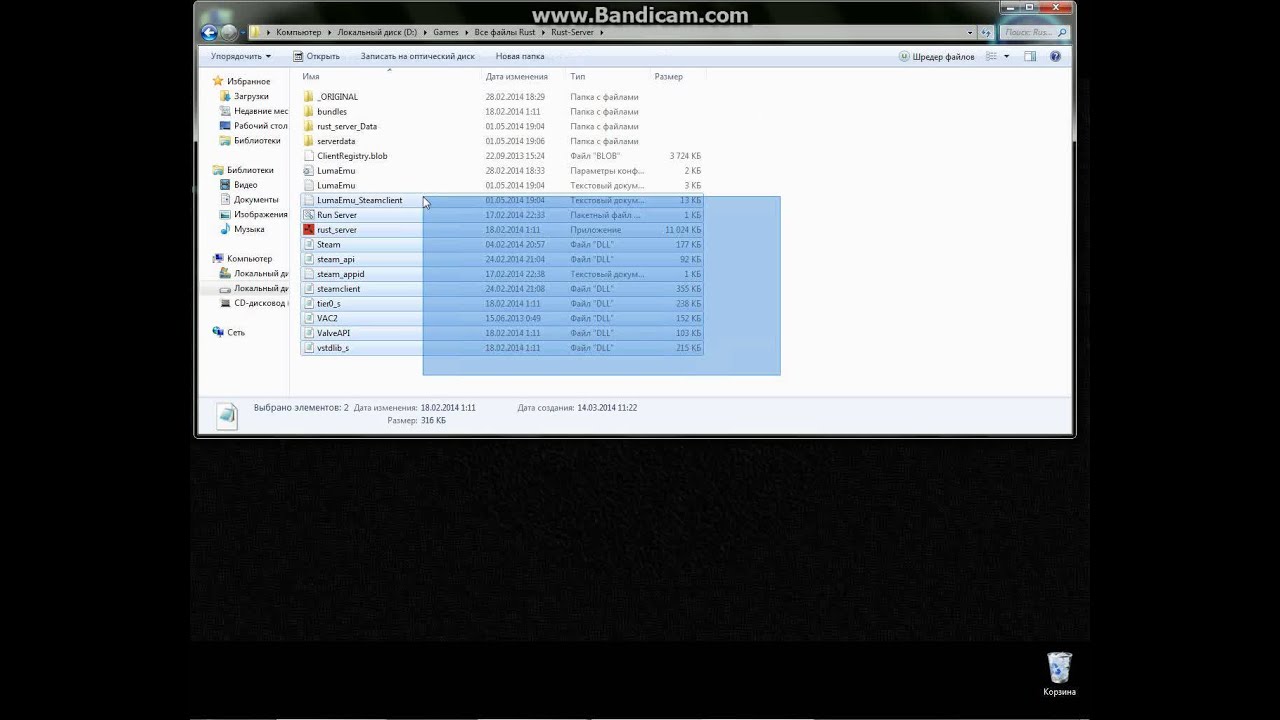Select Компьютер in the address breadcrumb

click(x=299, y=32)
